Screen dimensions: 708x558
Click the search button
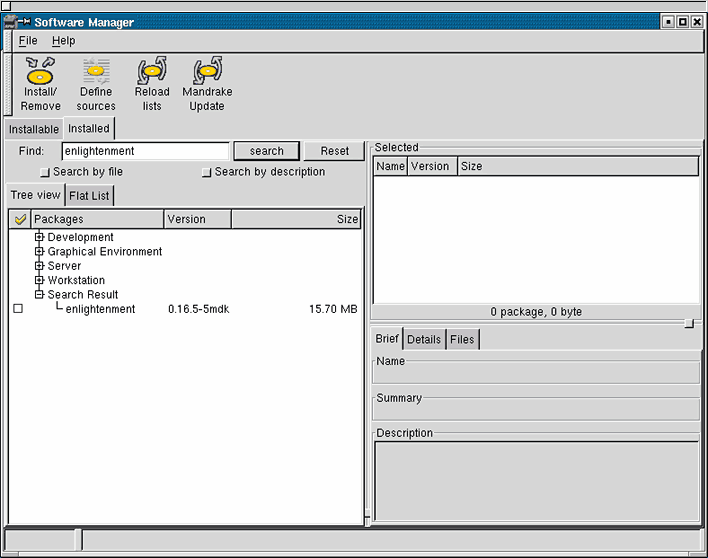266,151
